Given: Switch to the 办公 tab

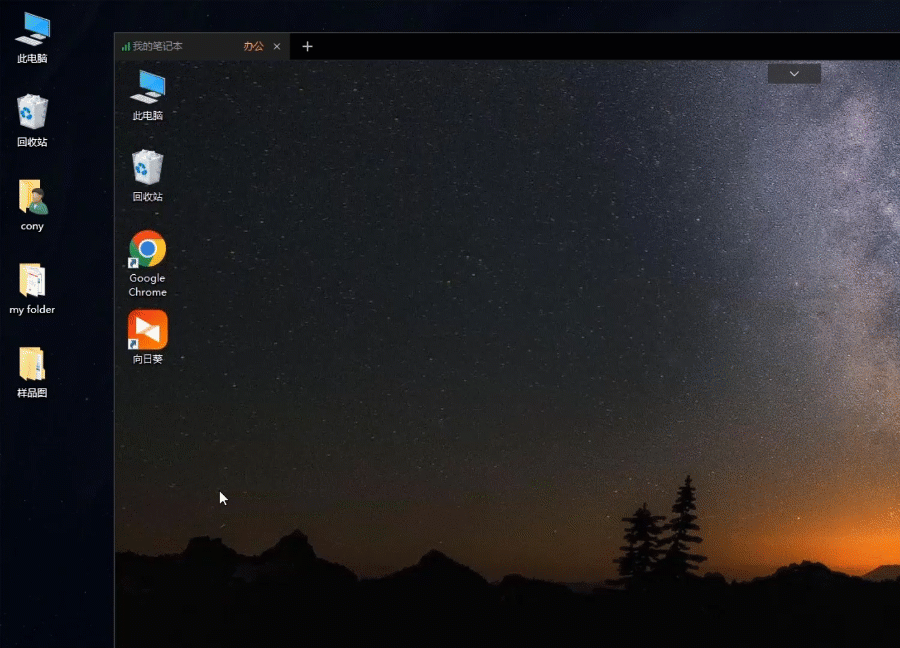Looking at the screenshot, I should coord(253,46).
